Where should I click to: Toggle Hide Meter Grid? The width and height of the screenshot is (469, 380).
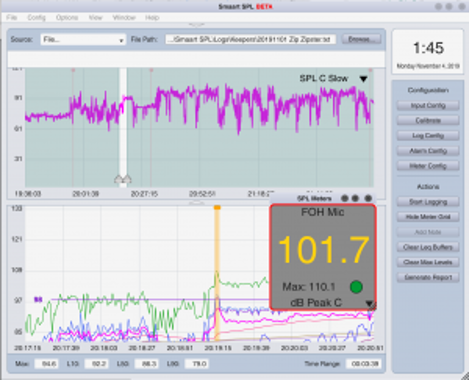pyautogui.click(x=428, y=217)
